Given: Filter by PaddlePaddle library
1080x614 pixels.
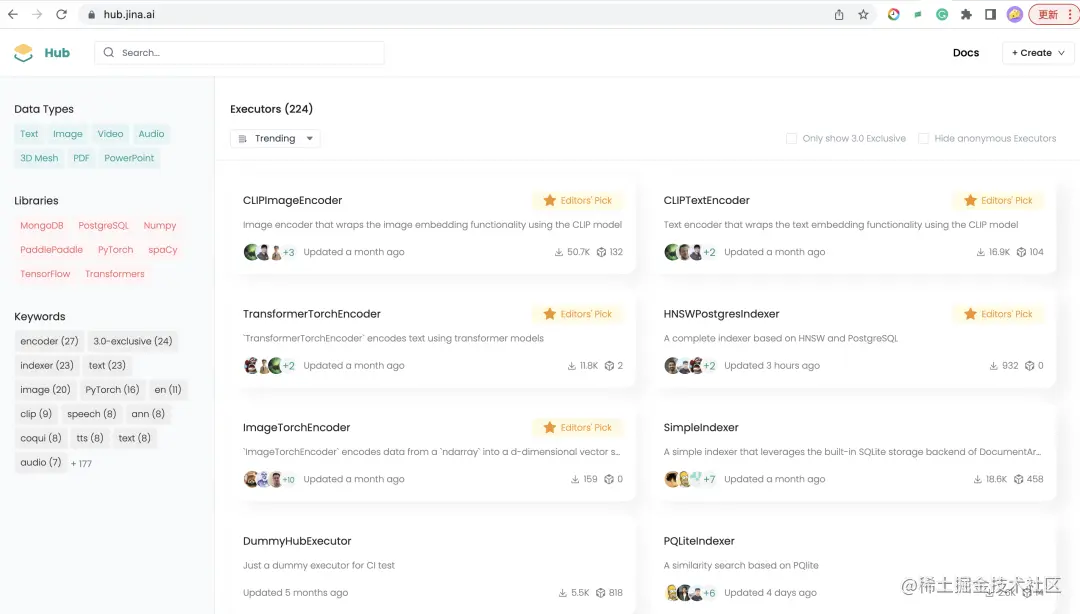Looking at the screenshot, I should tap(51, 250).
